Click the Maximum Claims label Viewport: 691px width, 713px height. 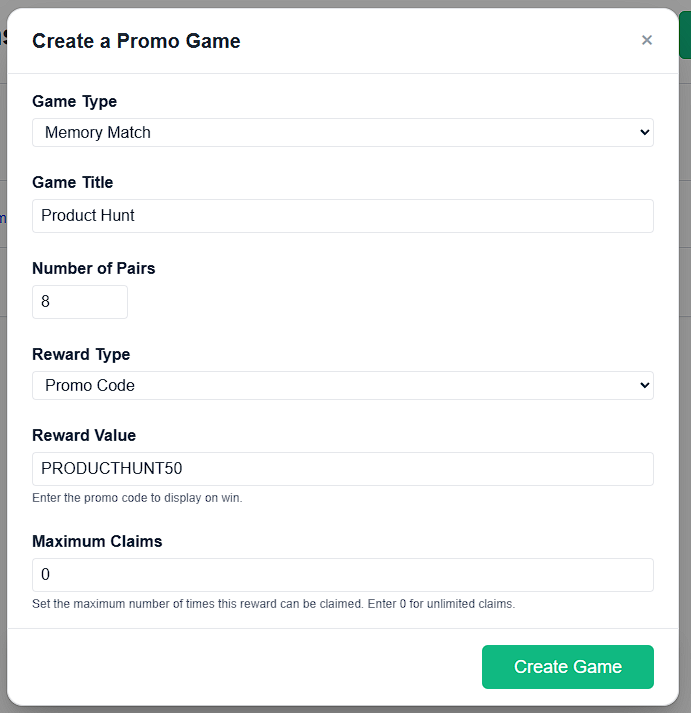[97, 542]
